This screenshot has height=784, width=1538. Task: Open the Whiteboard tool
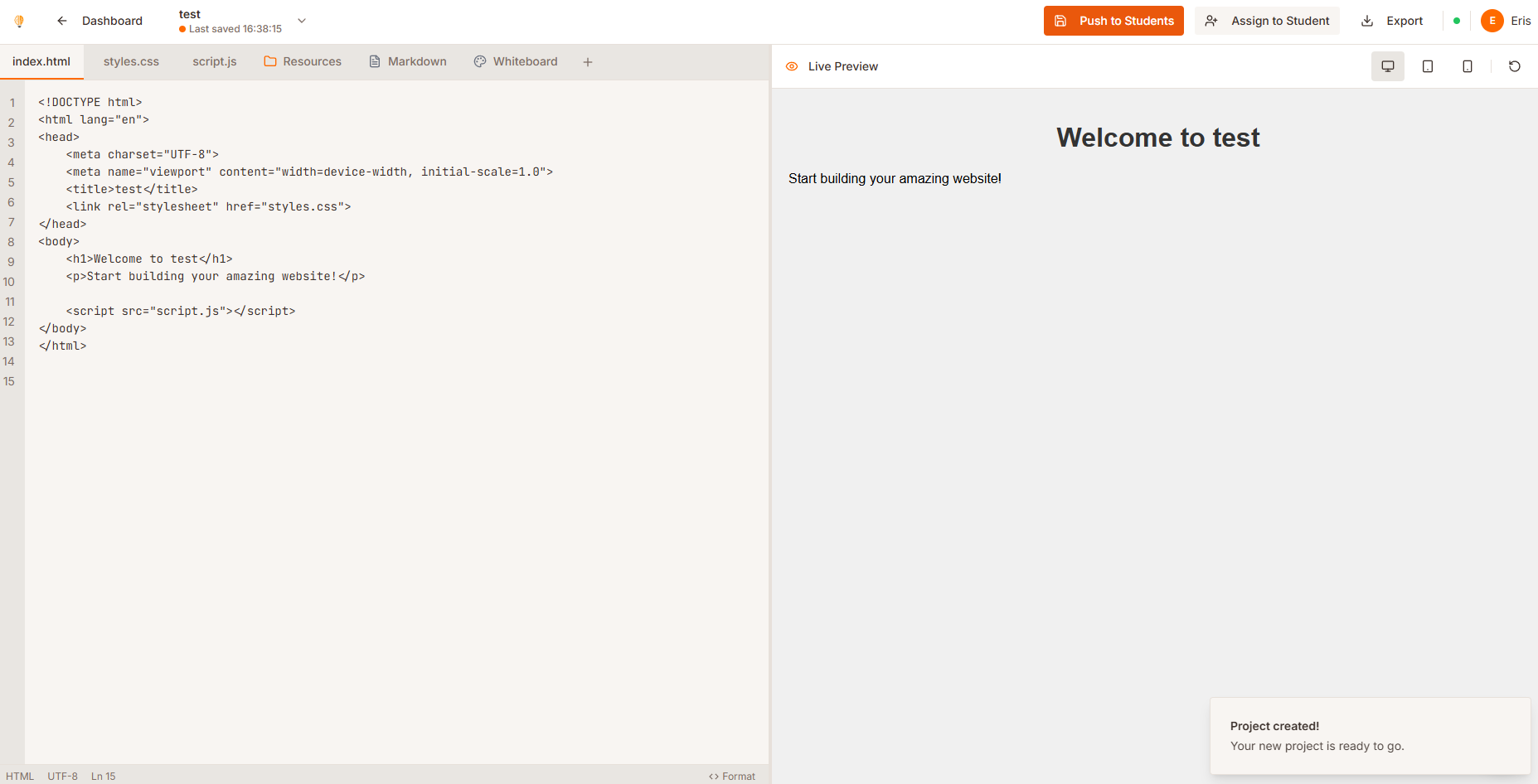coord(515,61)
